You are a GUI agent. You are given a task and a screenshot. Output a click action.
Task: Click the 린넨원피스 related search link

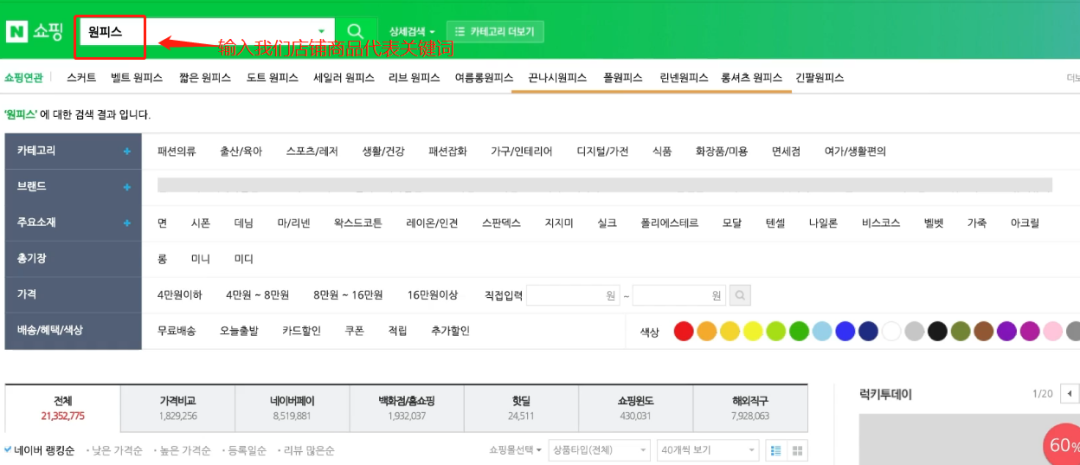point(683,78)
